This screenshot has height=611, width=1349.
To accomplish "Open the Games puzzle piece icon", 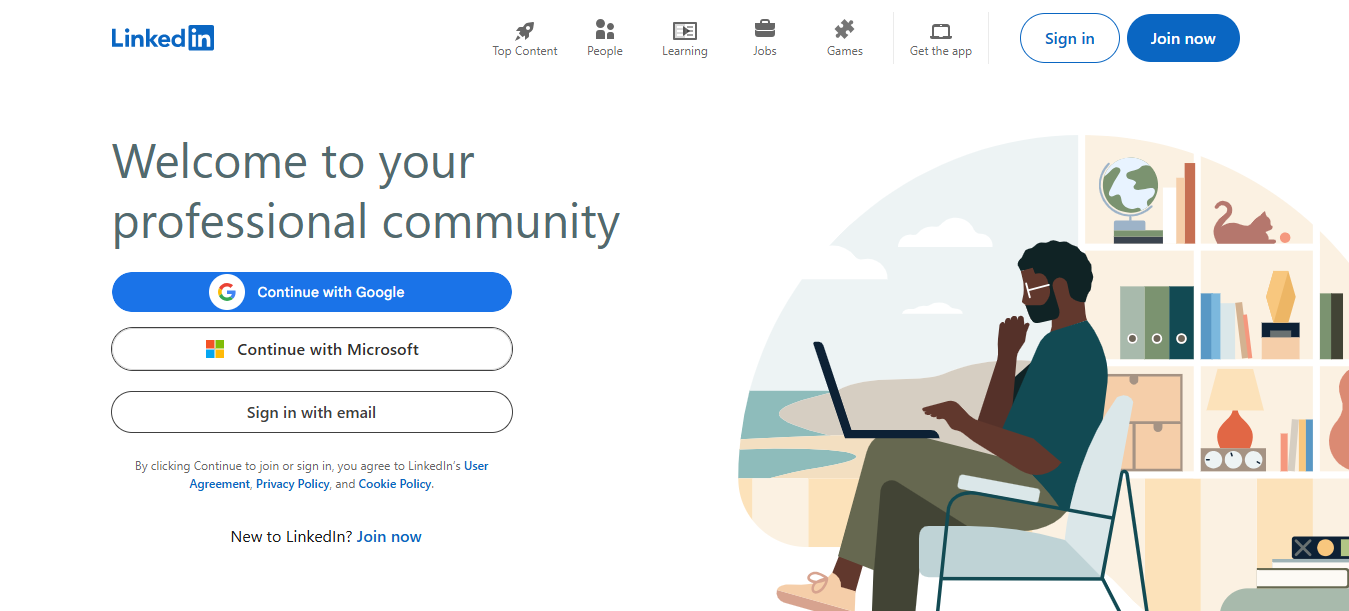I will (x=844, y=30).
